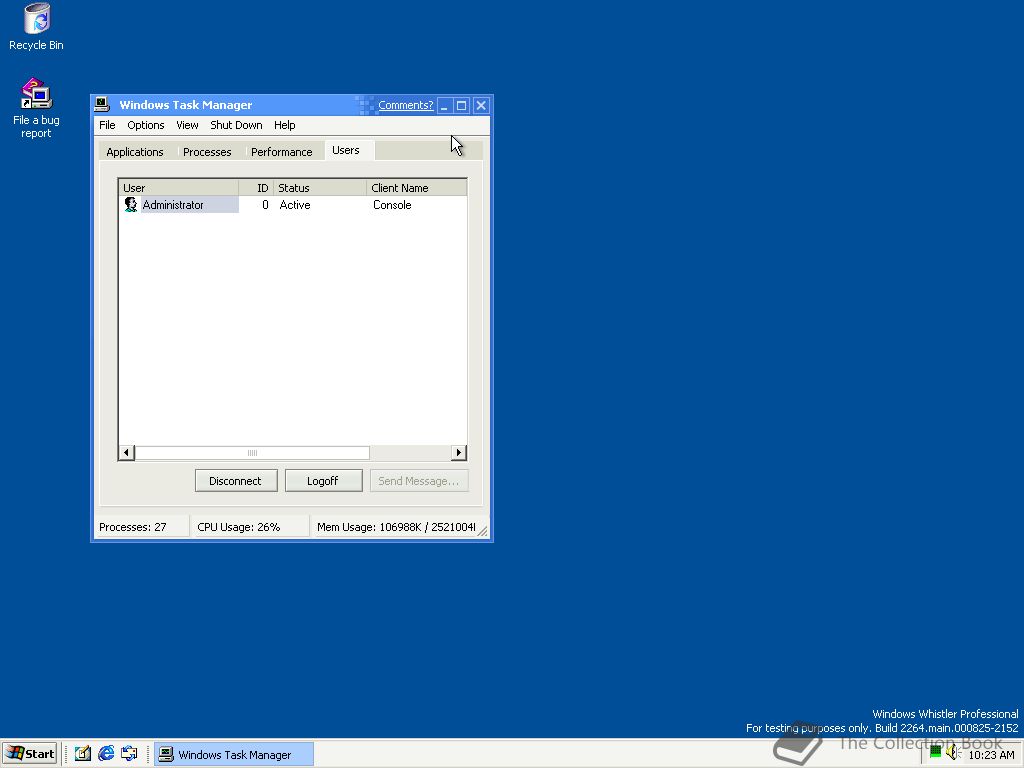
Task: Open Internet Explorer from Quick Launch
Action: pyautogui.click(x=106, y=754)
